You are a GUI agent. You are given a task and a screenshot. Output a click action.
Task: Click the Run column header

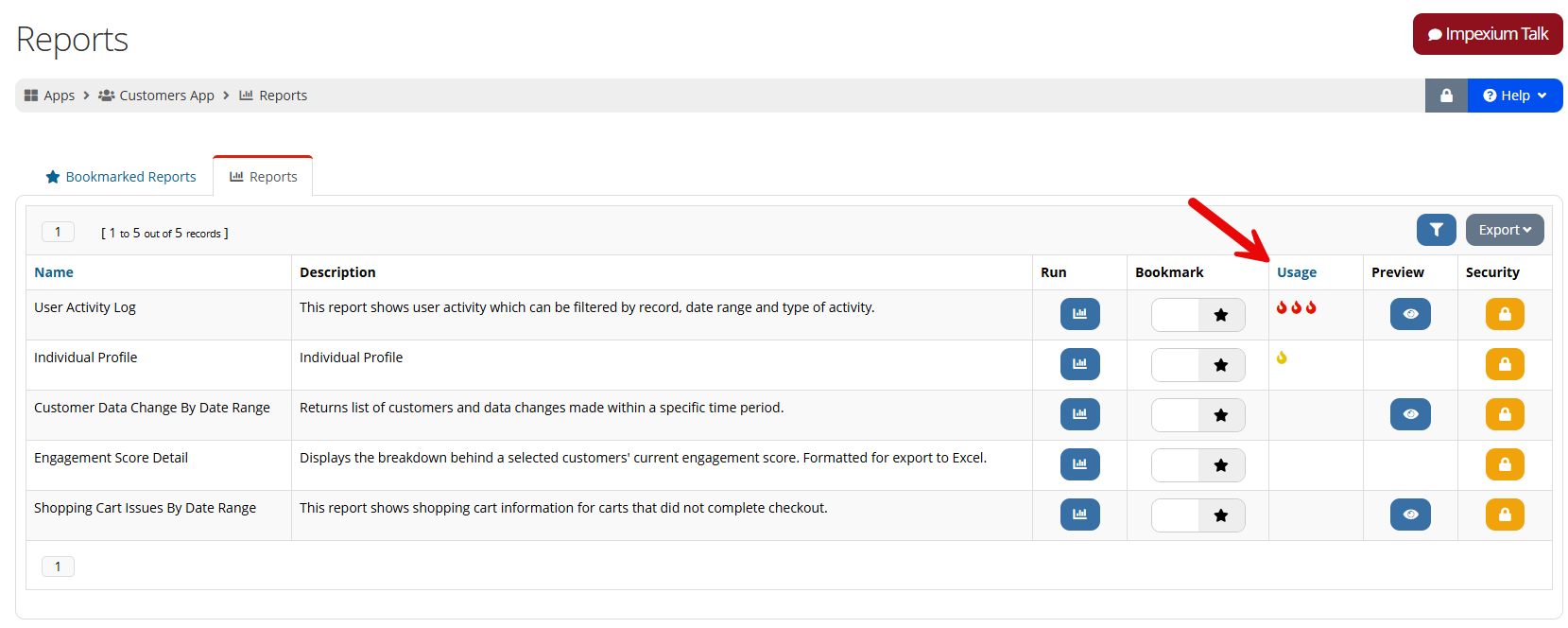point(1054,272)
